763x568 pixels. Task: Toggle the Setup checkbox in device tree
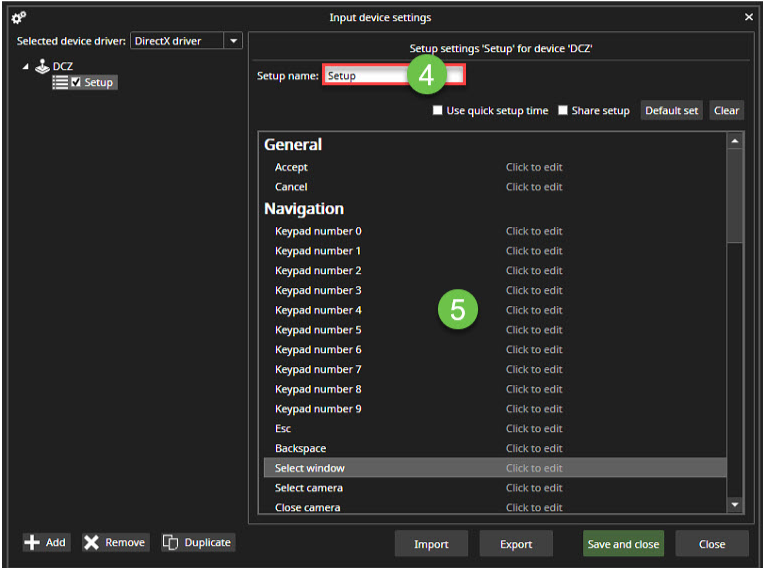click(x=76, y=82)
